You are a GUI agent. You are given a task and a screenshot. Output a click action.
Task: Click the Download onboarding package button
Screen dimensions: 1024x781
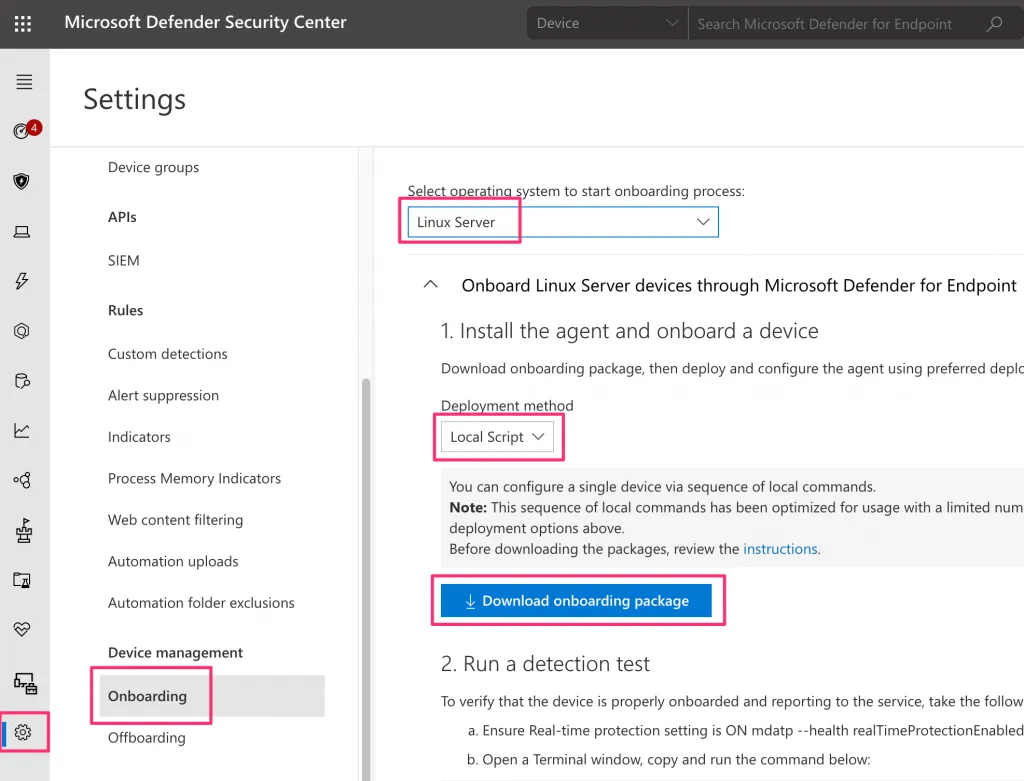click(x=576, y=601)
